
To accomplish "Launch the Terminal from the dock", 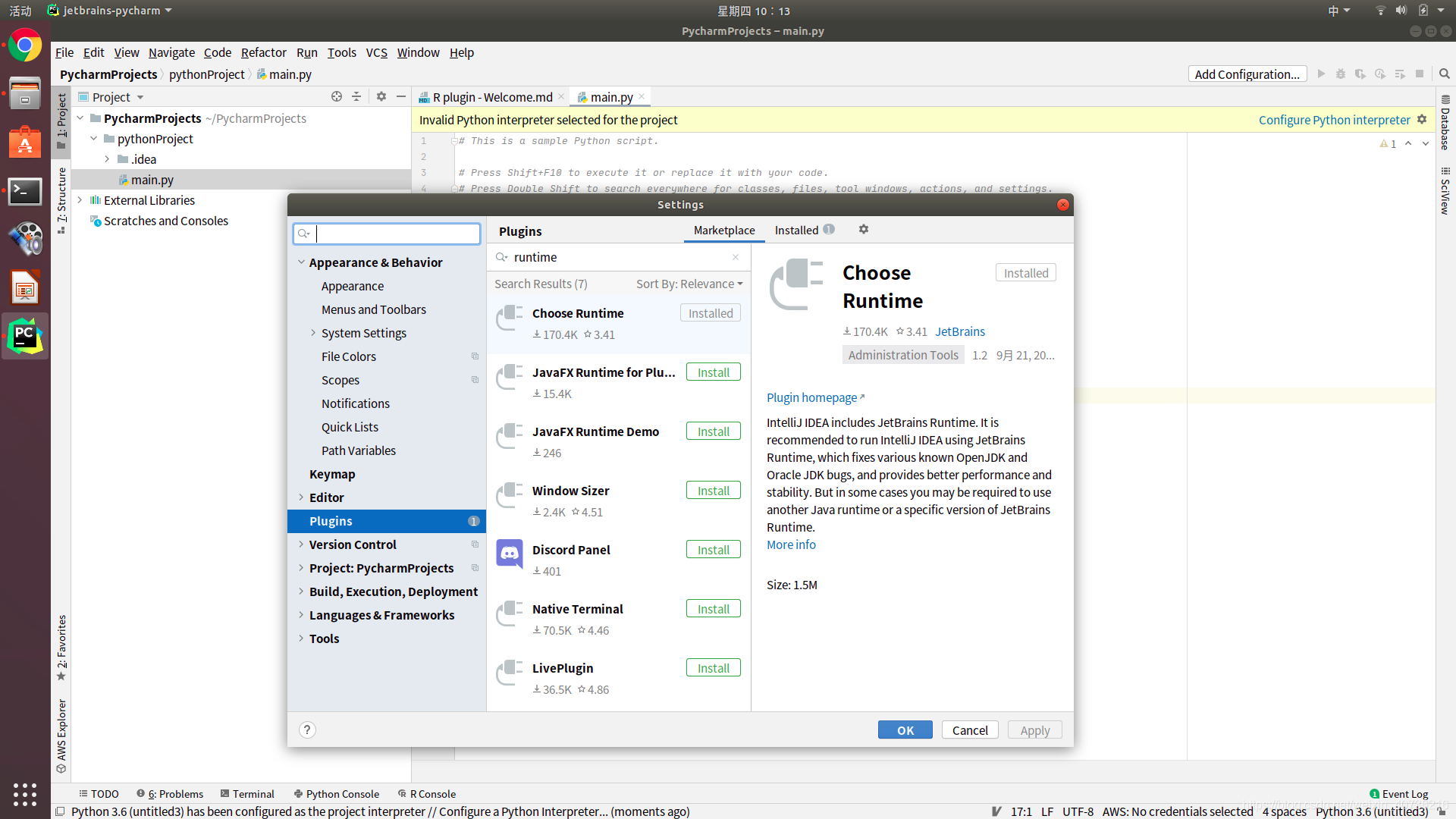I will click(25, 192).
